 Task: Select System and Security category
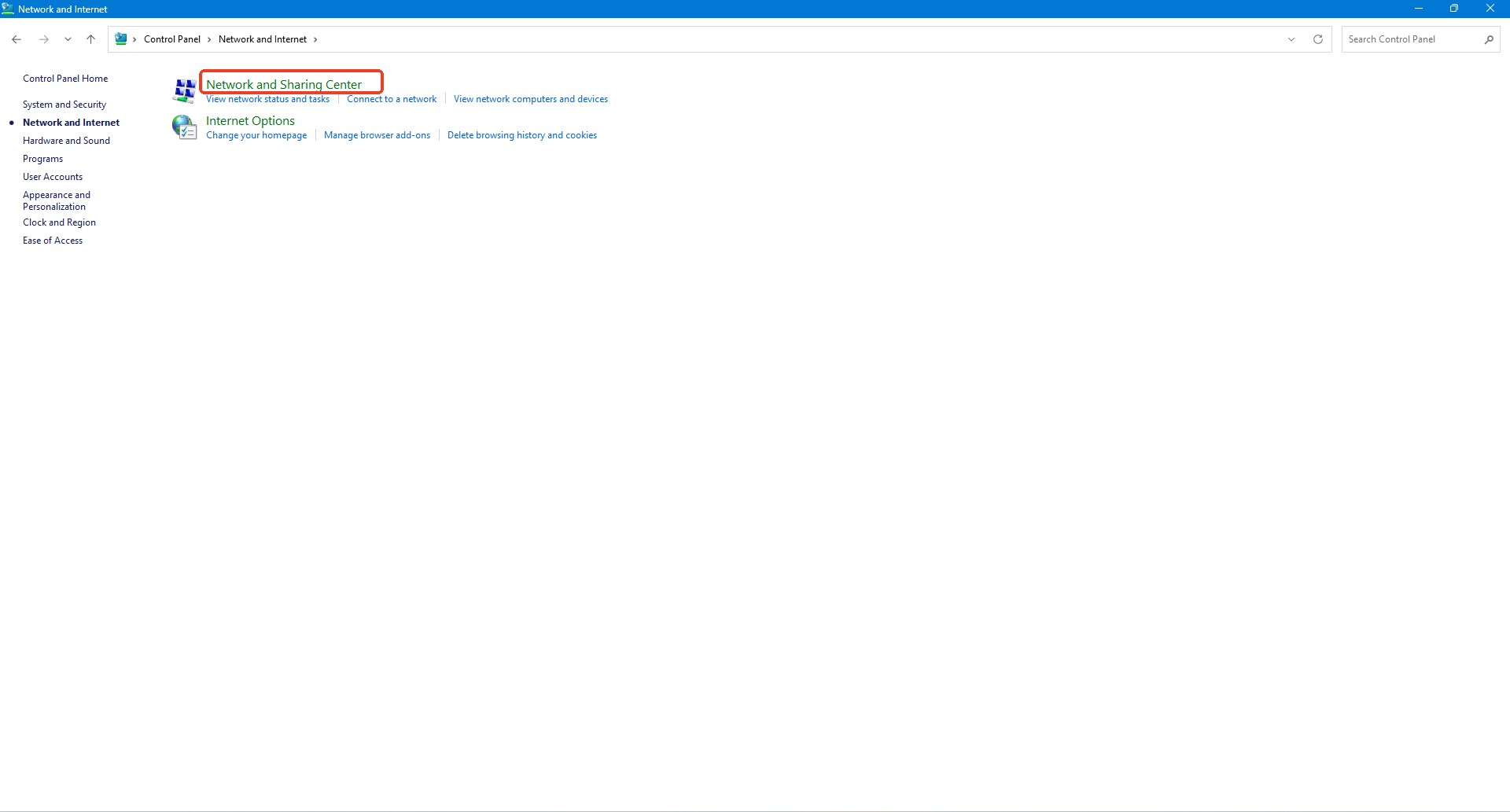point(64,105)
